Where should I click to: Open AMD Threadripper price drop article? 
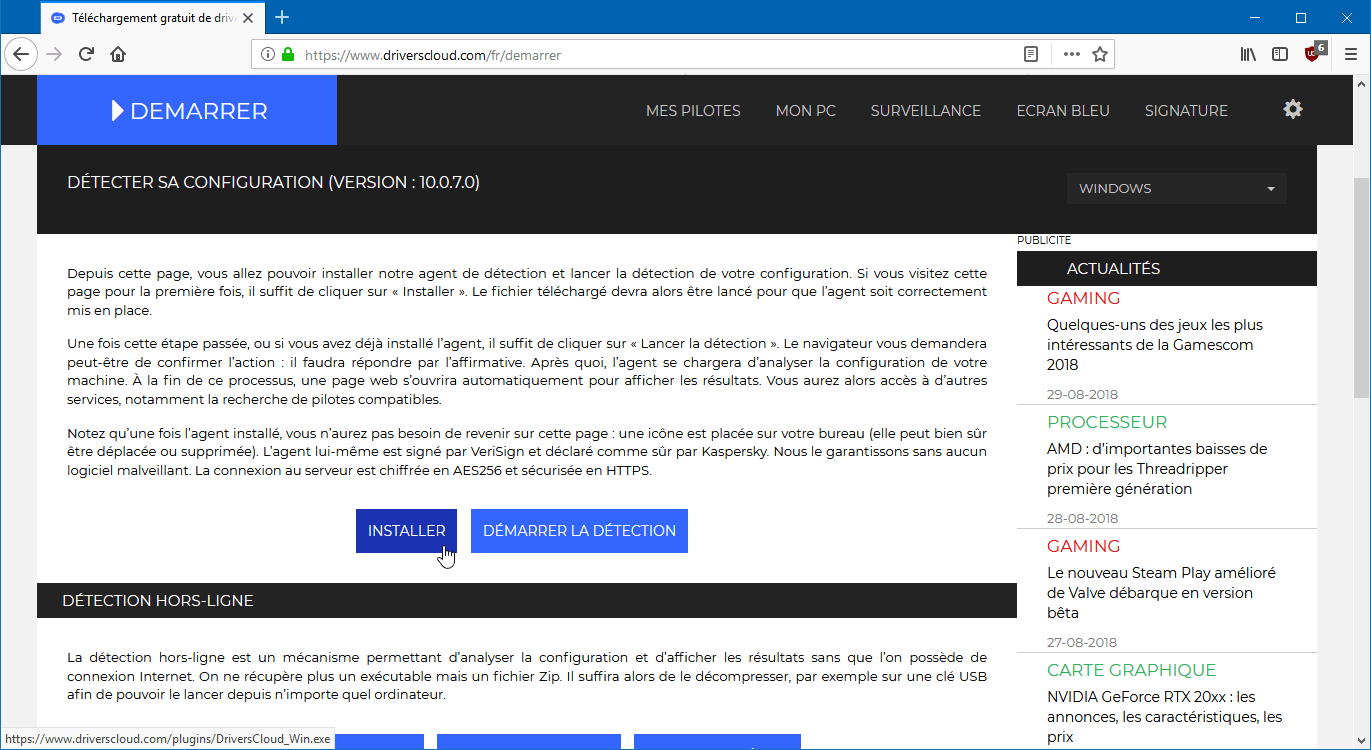[1157, 469]
